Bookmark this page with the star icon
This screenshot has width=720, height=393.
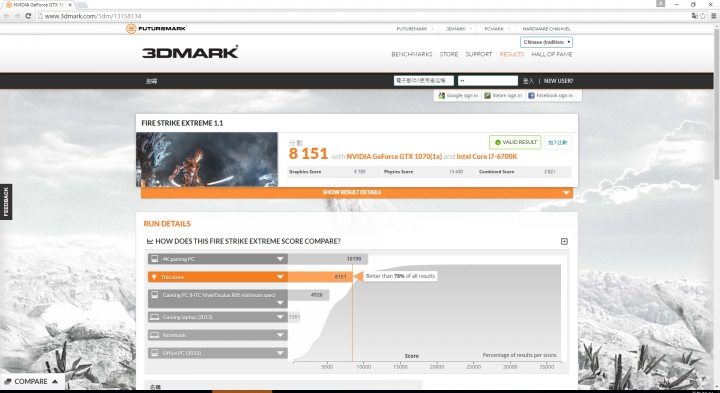coord(703,16)
